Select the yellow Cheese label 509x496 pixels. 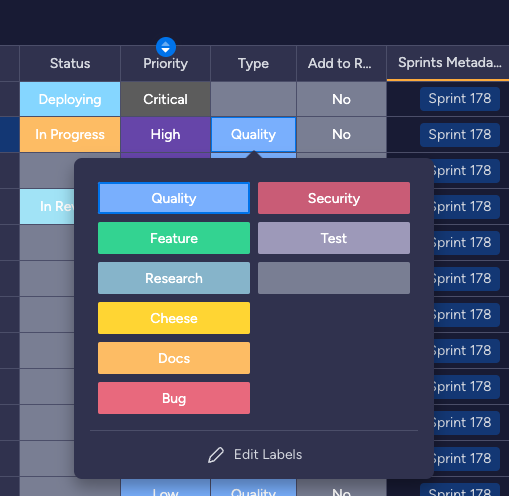pos(174,318)
